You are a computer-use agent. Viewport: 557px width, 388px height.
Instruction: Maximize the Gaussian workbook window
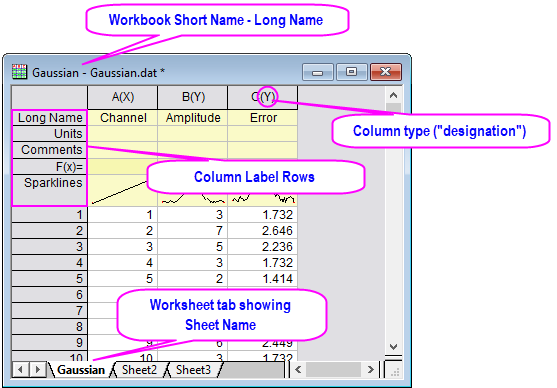(352, 72)
